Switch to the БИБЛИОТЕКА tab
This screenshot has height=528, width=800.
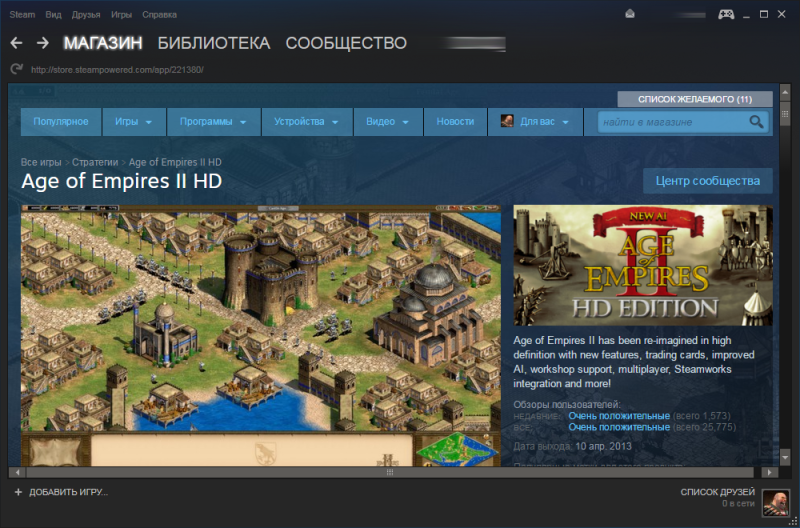[x=214, y=43]
